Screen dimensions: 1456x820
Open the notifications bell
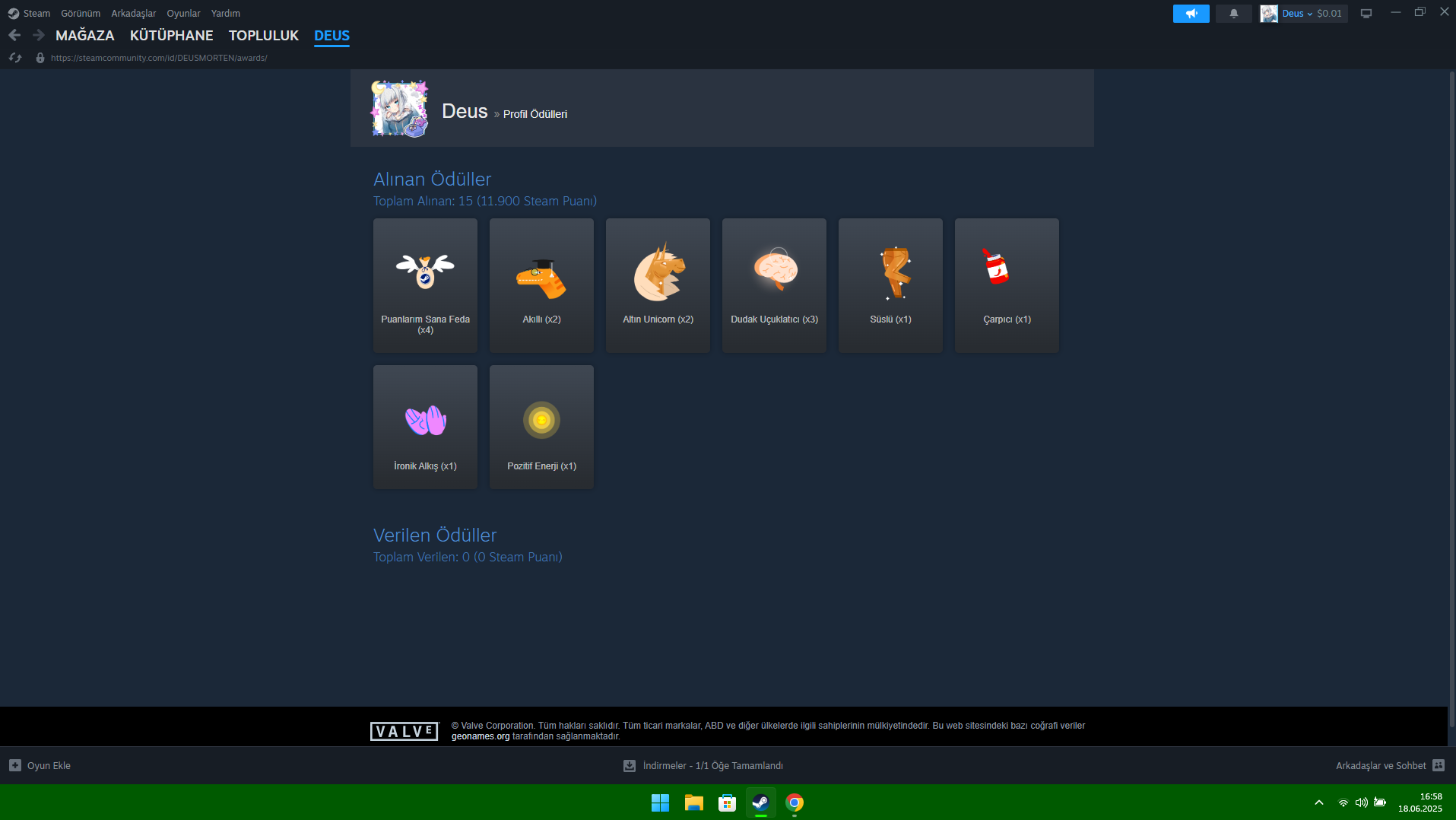coord(1233,13)
